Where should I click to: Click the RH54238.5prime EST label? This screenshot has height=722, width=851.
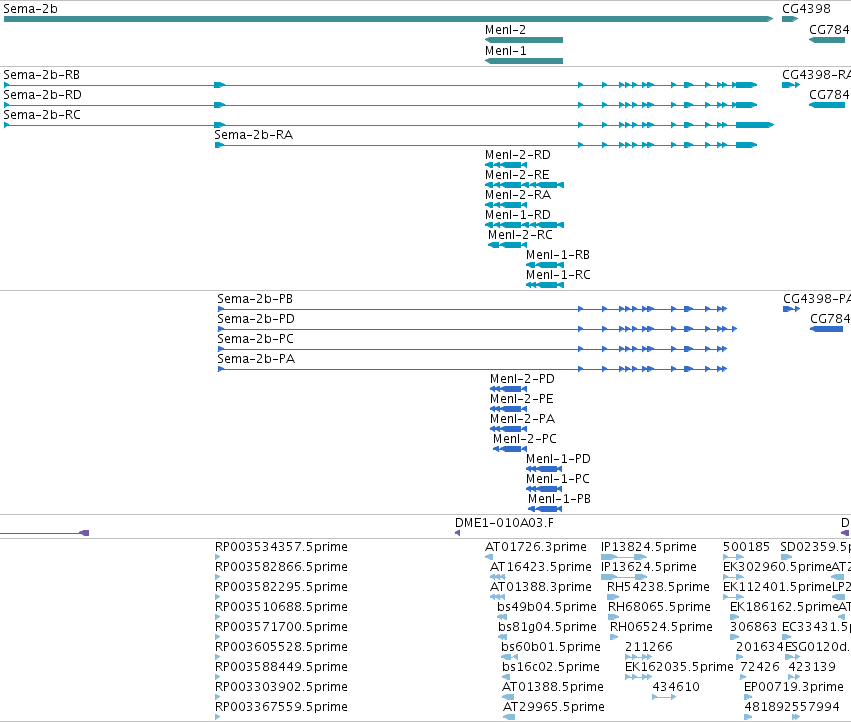pyautogui.click(x=658, y=587)
